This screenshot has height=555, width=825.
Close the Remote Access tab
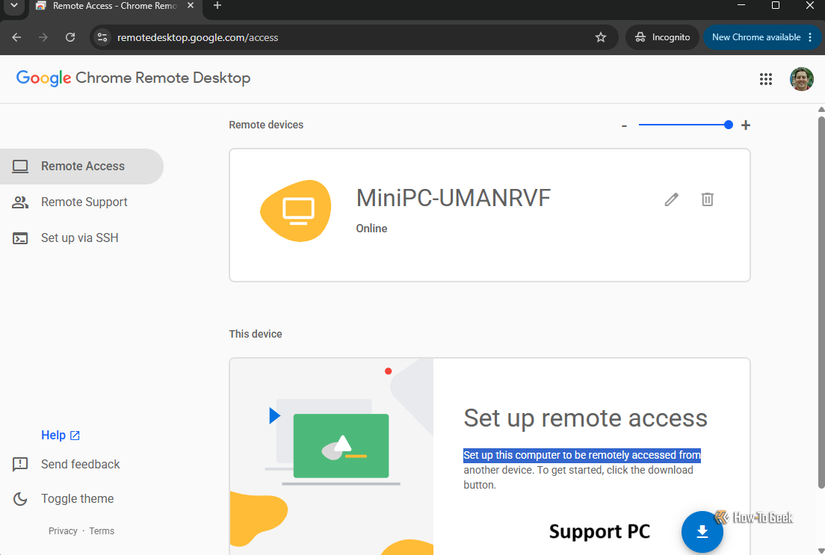point(190,6)
